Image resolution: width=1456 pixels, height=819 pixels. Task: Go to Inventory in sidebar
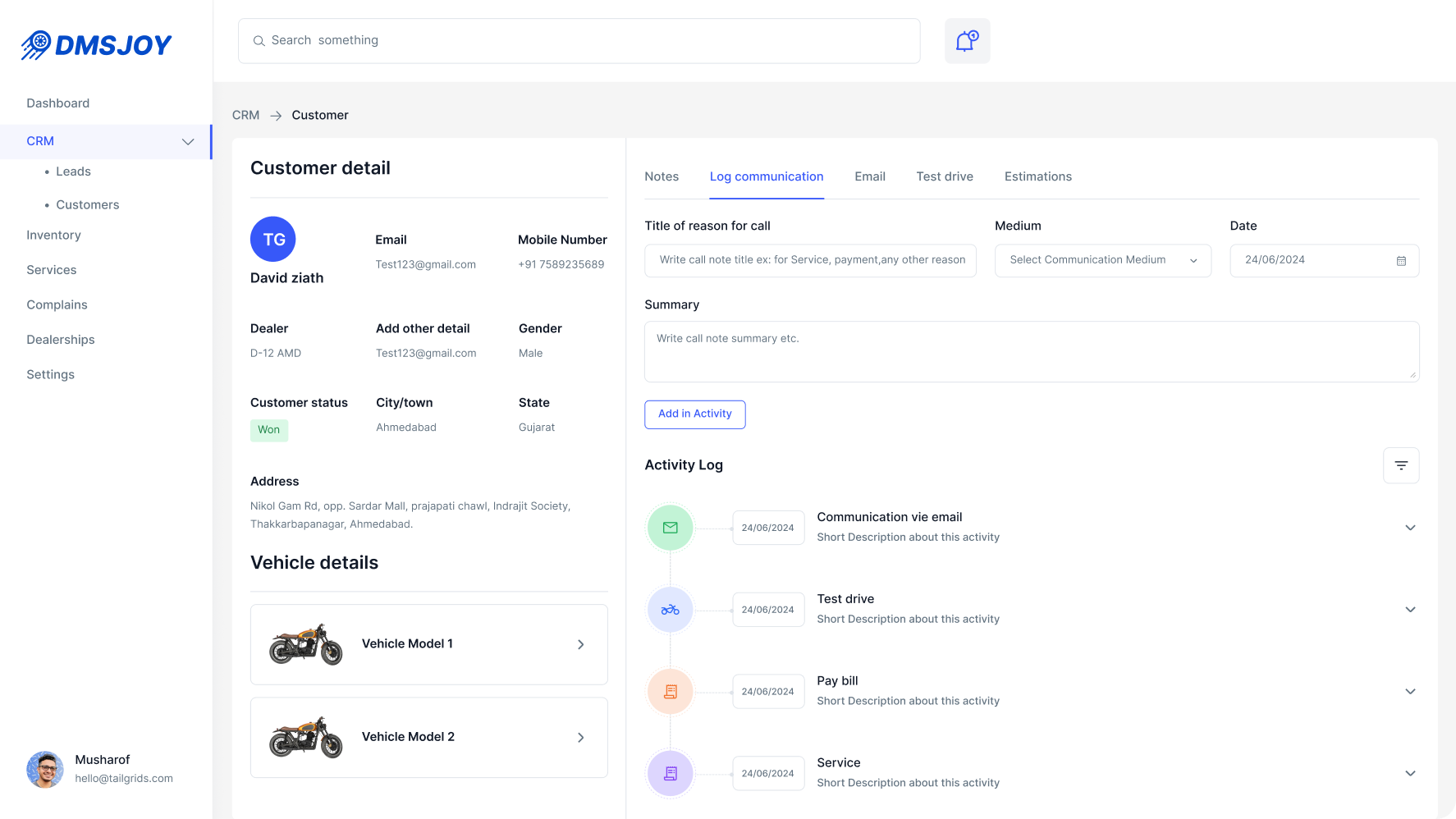click(x=53, y=236)
